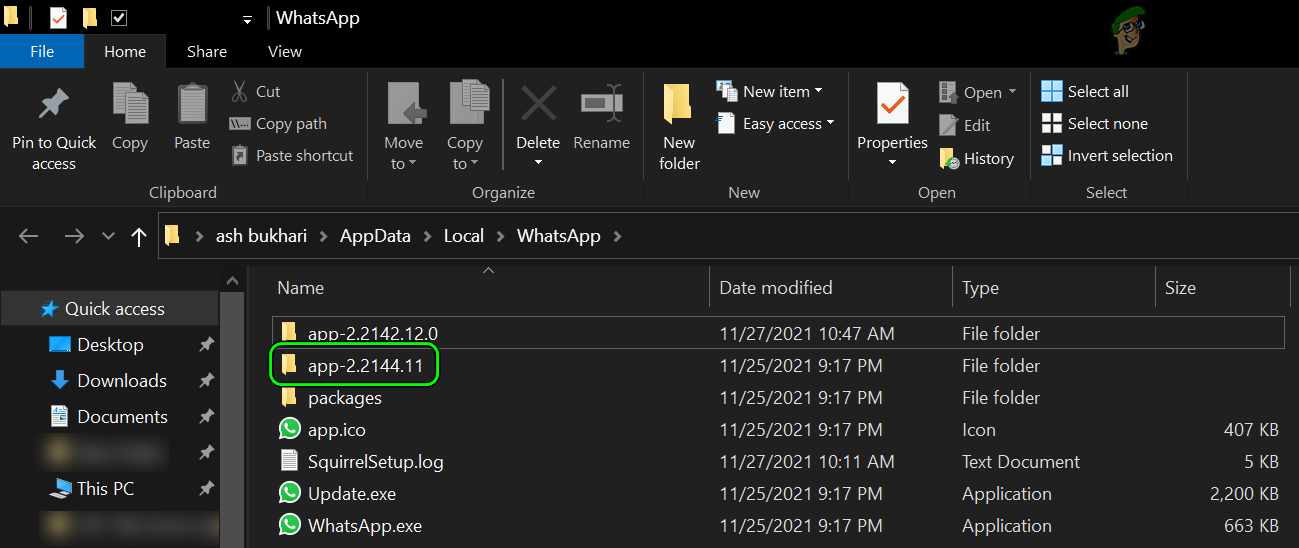Click Invert selection in the ribbon
Image resolution: width=1299 pixels, height=548 pixels.
click(x=1107, y=156)
